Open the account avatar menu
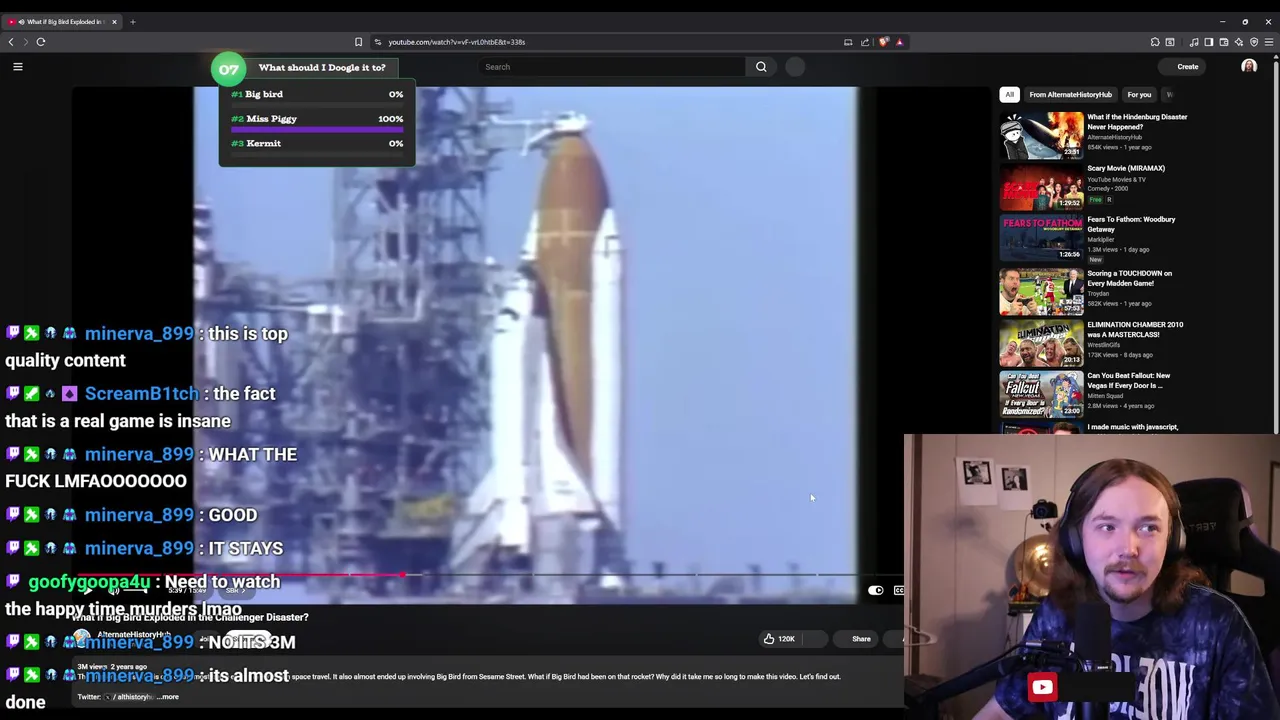Viewport: 1280px width, 720px height. [1249, 67]
